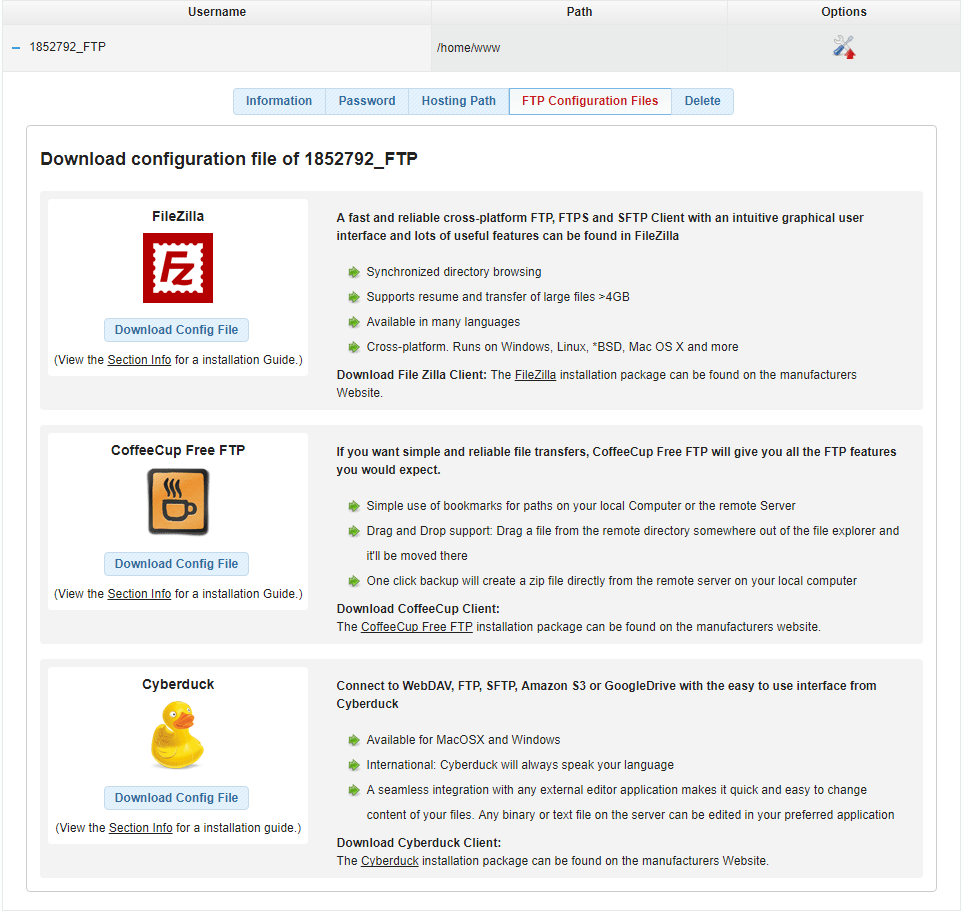
Task: Open Section Info link under CoffeeCup
Action: tap(139, 594)
